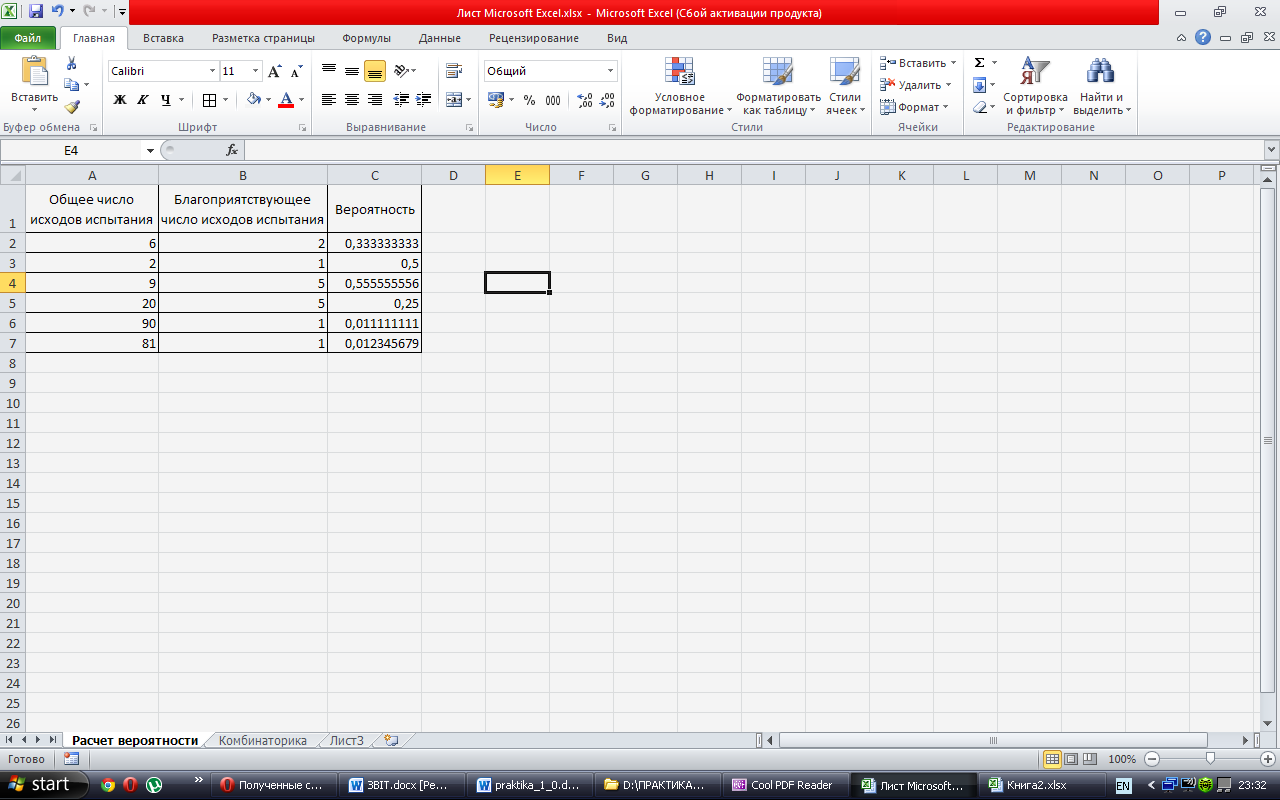Open the Файл tab
Screen dimensions: 1280x800
click(28, 38)
